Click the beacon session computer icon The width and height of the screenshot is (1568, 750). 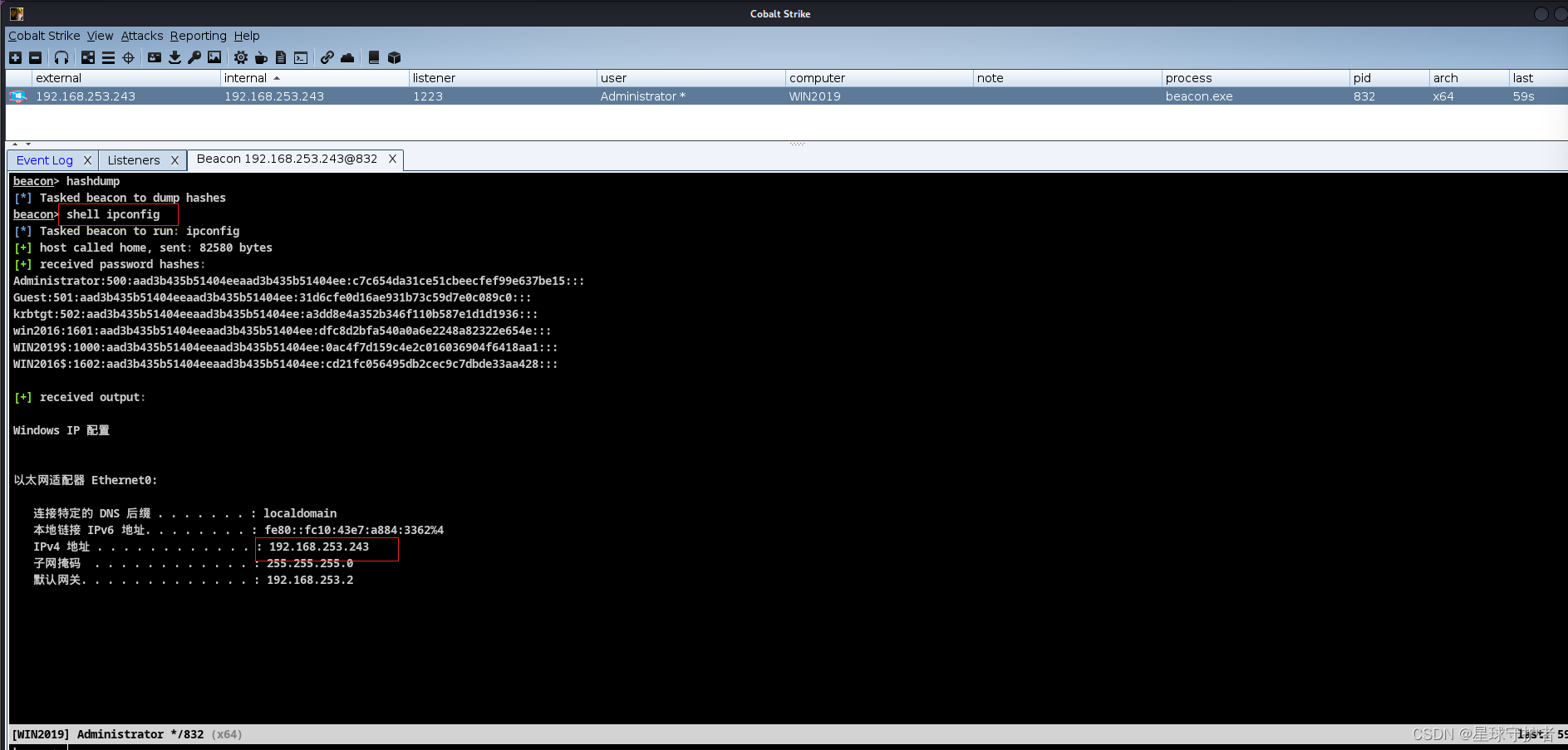pos(17,96)
